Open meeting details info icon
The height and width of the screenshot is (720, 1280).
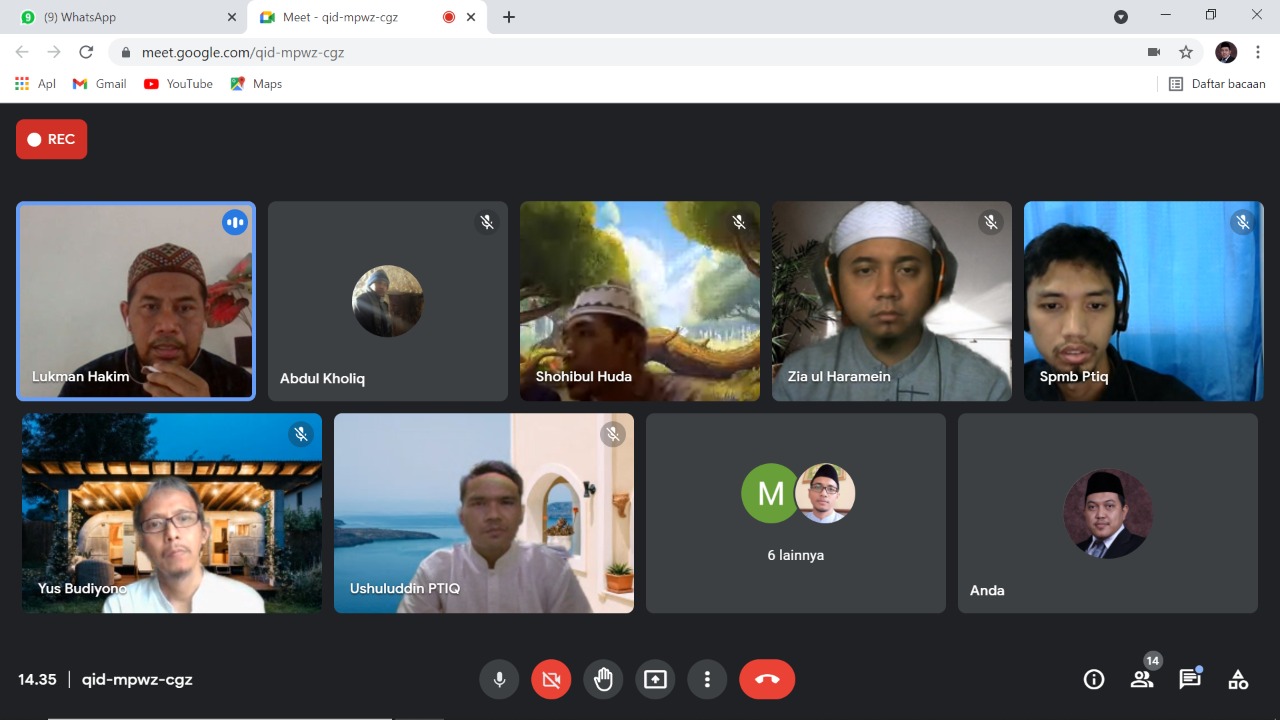1094,680
